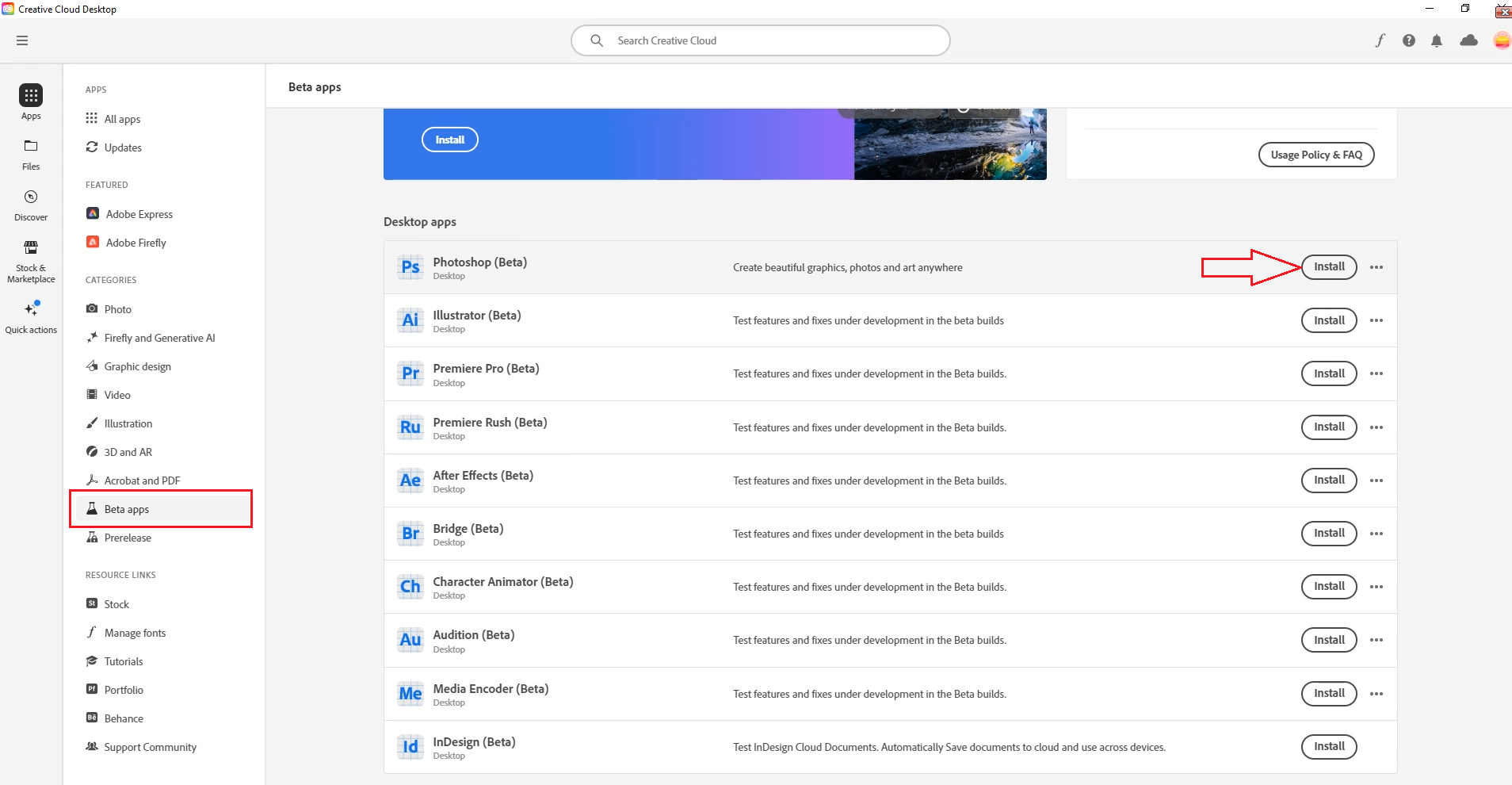
Task: Click the Premiere Pro (Beta) Pr icon
Action: 410,373
